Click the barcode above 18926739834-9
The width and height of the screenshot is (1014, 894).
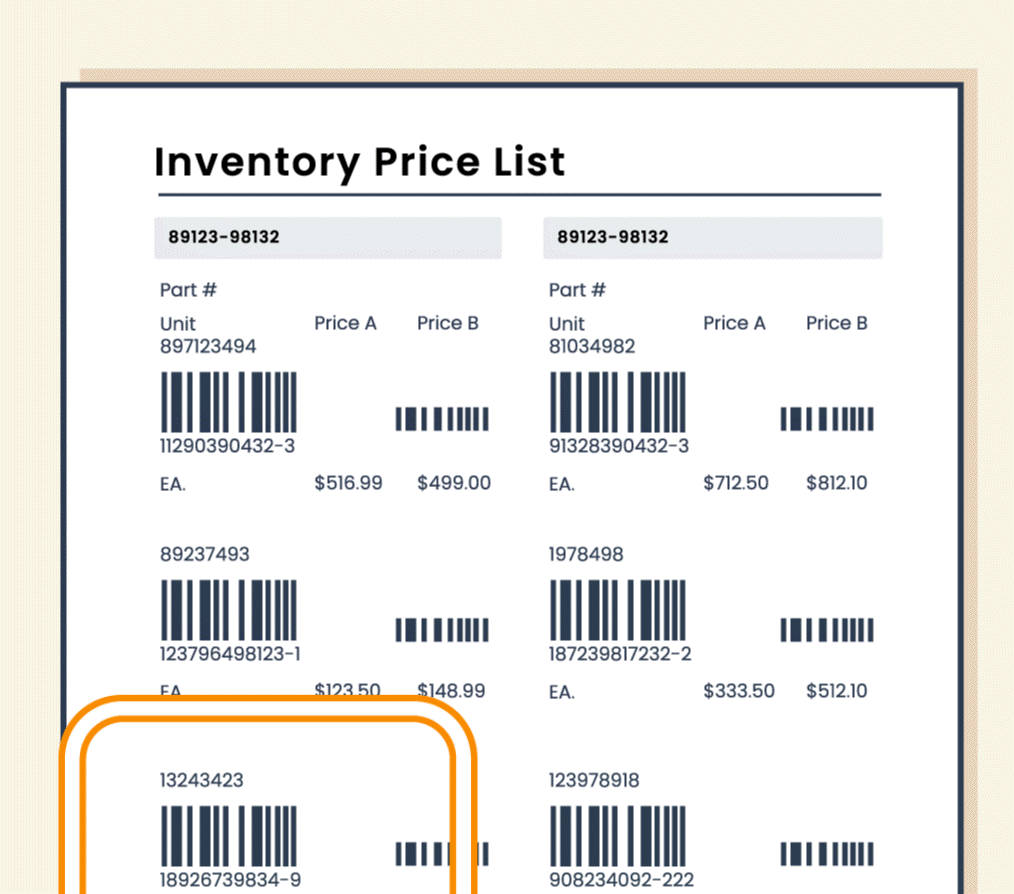[228, 837]
